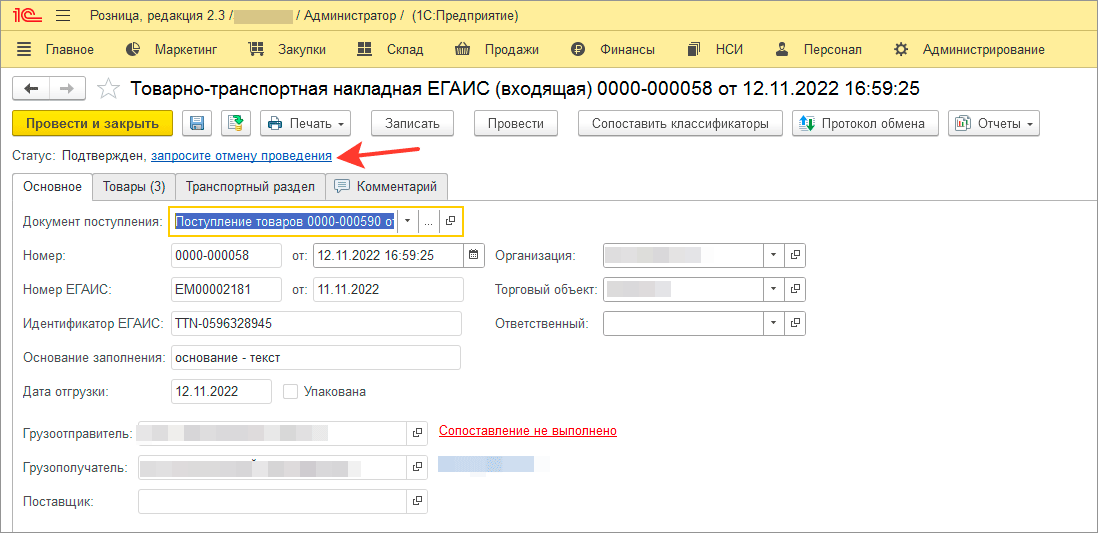1098x533 pixels.
Task: Go forward with the right arrow button
Action: [x=68, y=88]
